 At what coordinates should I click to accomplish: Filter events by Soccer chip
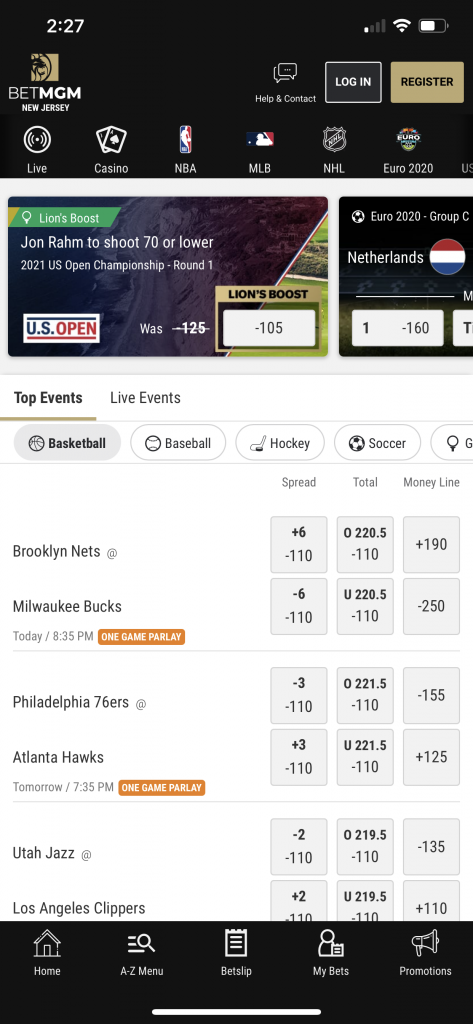click(x=377, y=443)
